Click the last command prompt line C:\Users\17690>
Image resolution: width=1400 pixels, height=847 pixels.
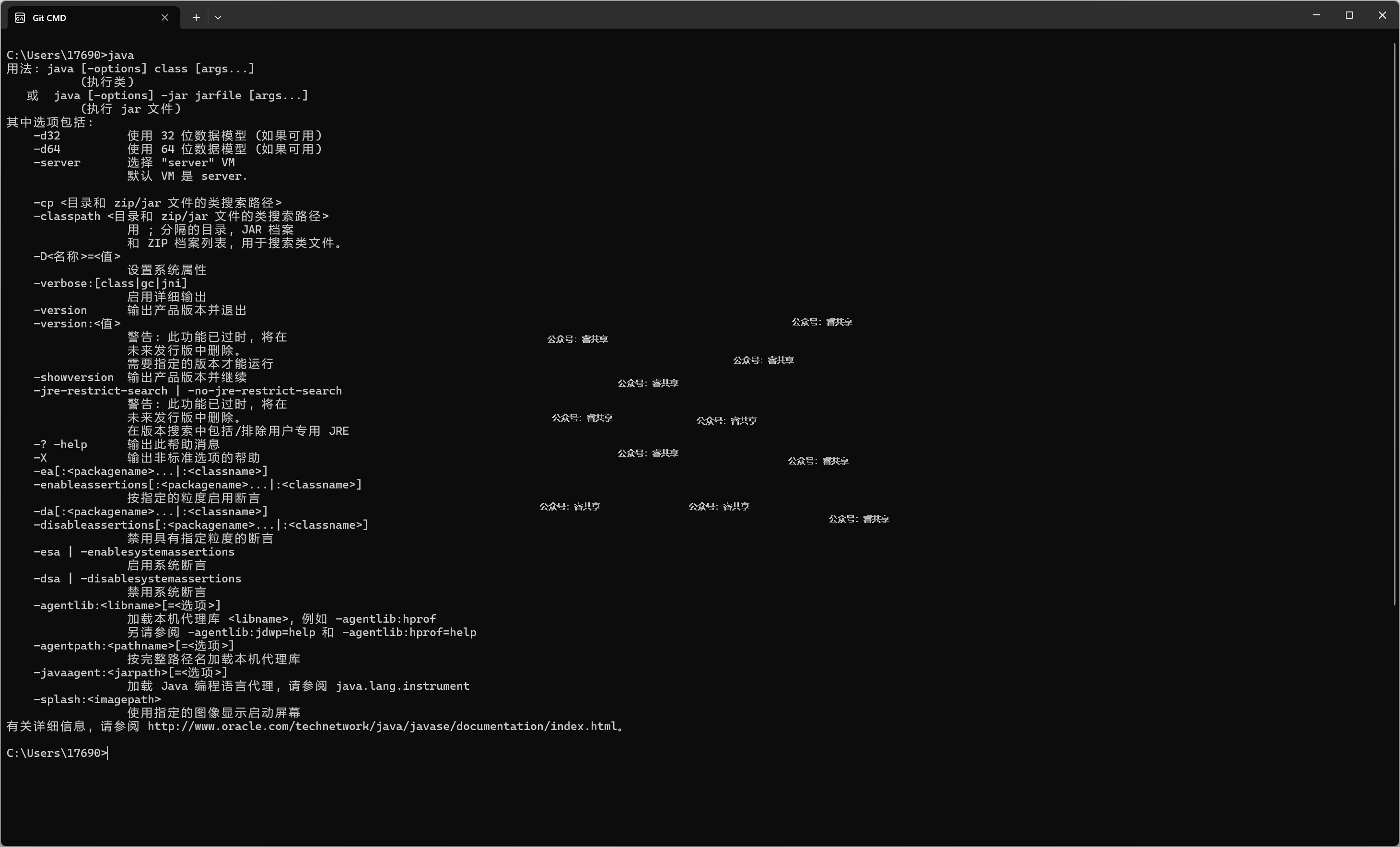click(x=57, y=753)
